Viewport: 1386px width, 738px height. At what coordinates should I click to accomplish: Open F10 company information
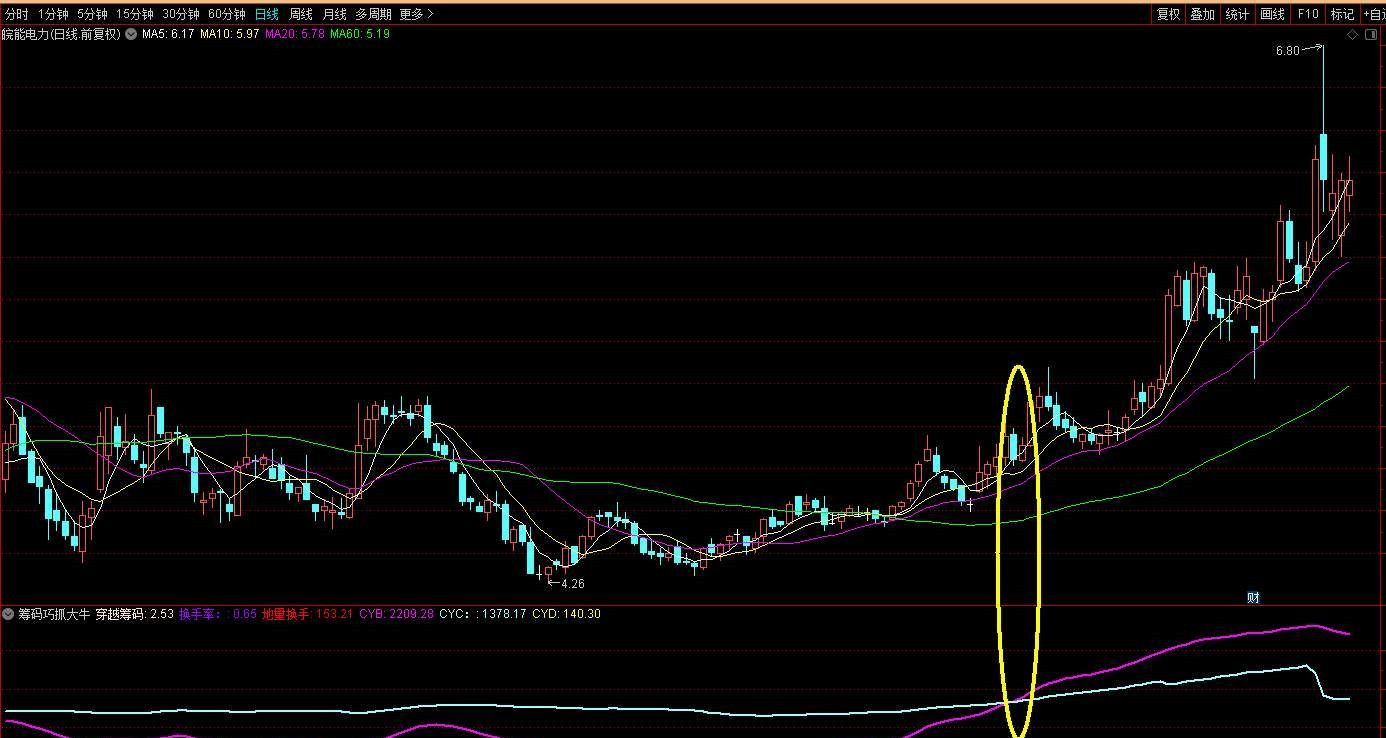click(x=1307, y=14)
